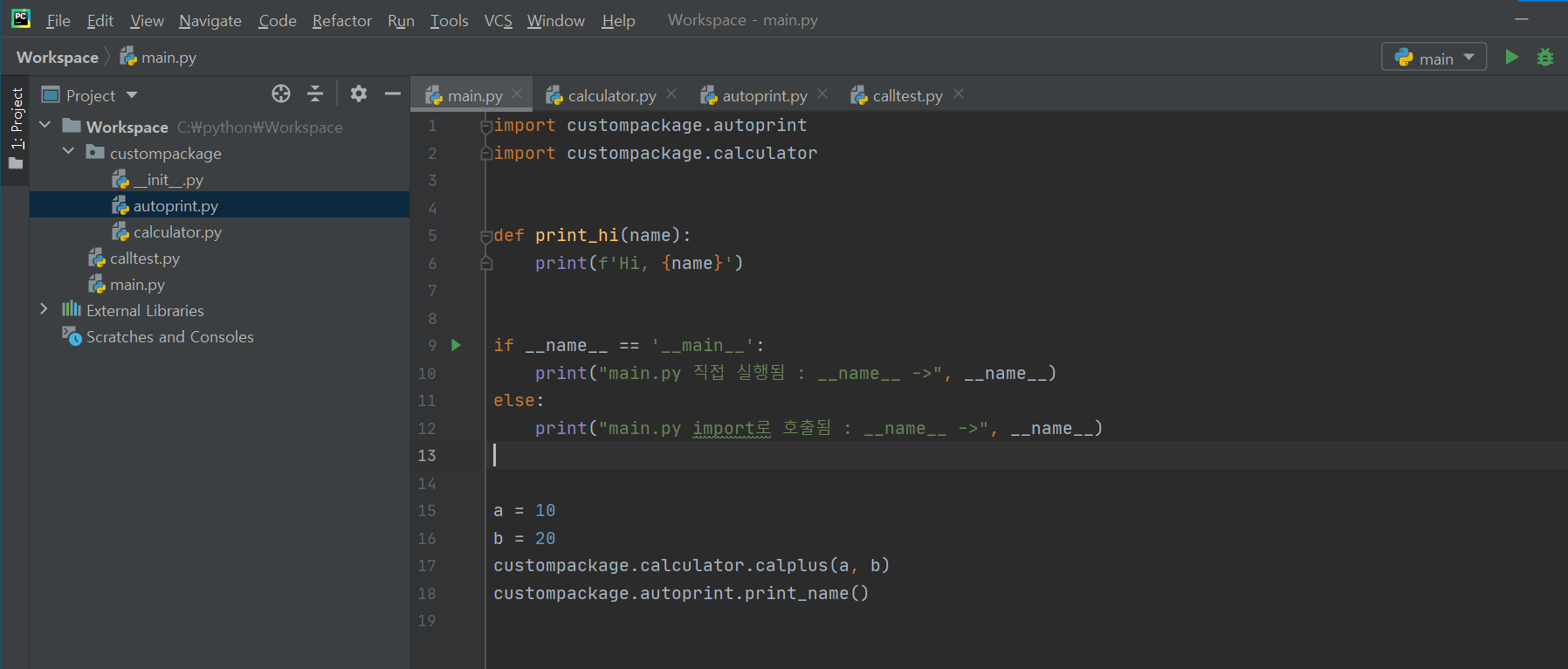Close the calculator.py editor tab
The image size is (1568, 669).
point(671,94)
